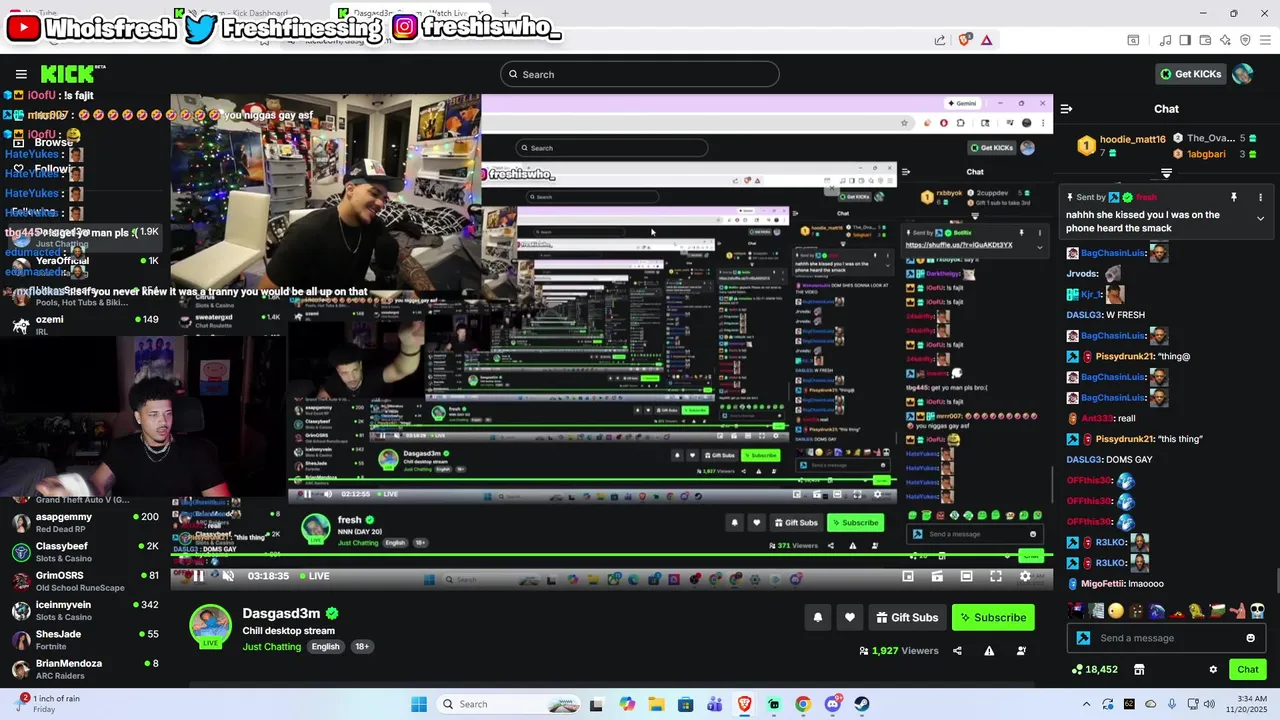Go to the Kick home logo
The height and width of the screenshot is (720, 1280).
(72, 74)
